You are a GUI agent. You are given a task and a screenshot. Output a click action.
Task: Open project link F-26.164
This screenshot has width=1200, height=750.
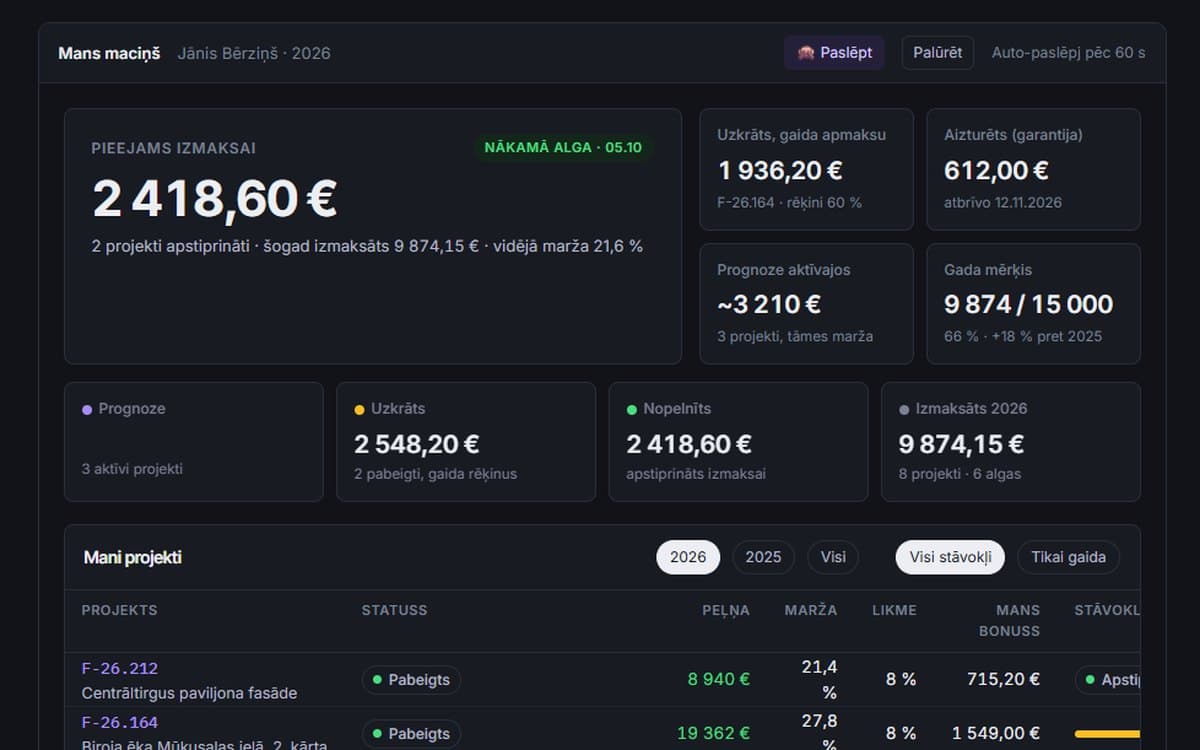(x=120, y=722)
